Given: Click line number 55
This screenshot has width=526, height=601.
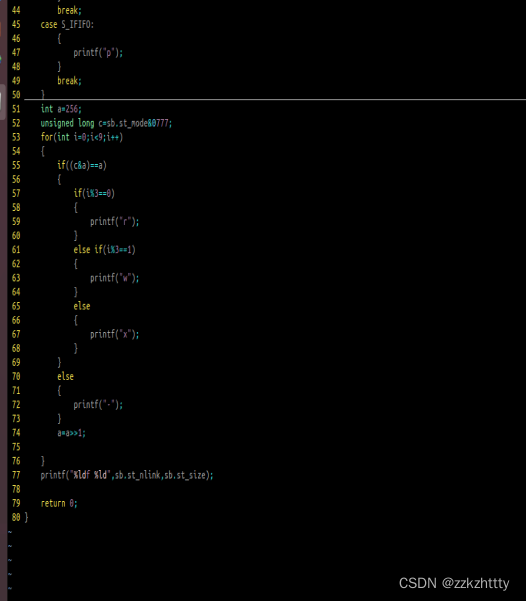Looking at the screenshot, I should (16, 165).
